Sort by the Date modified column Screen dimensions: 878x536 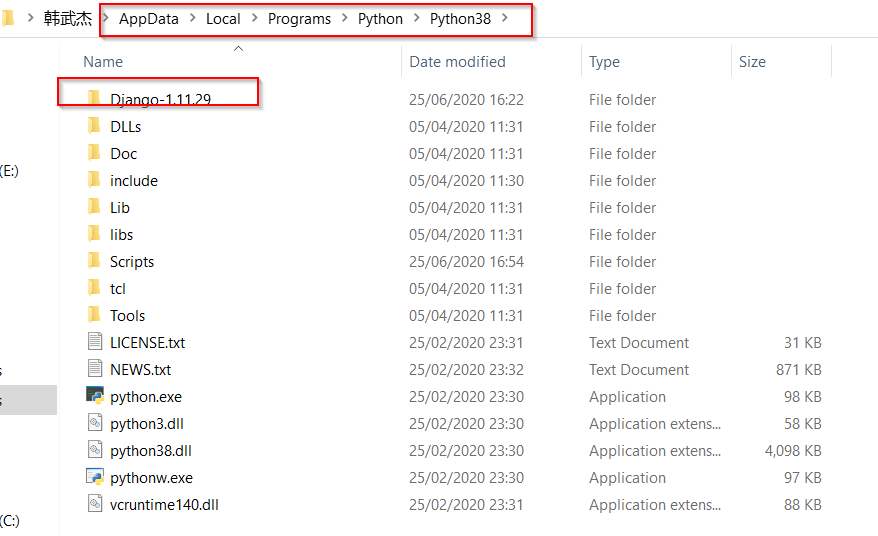(x=457, y=62)
